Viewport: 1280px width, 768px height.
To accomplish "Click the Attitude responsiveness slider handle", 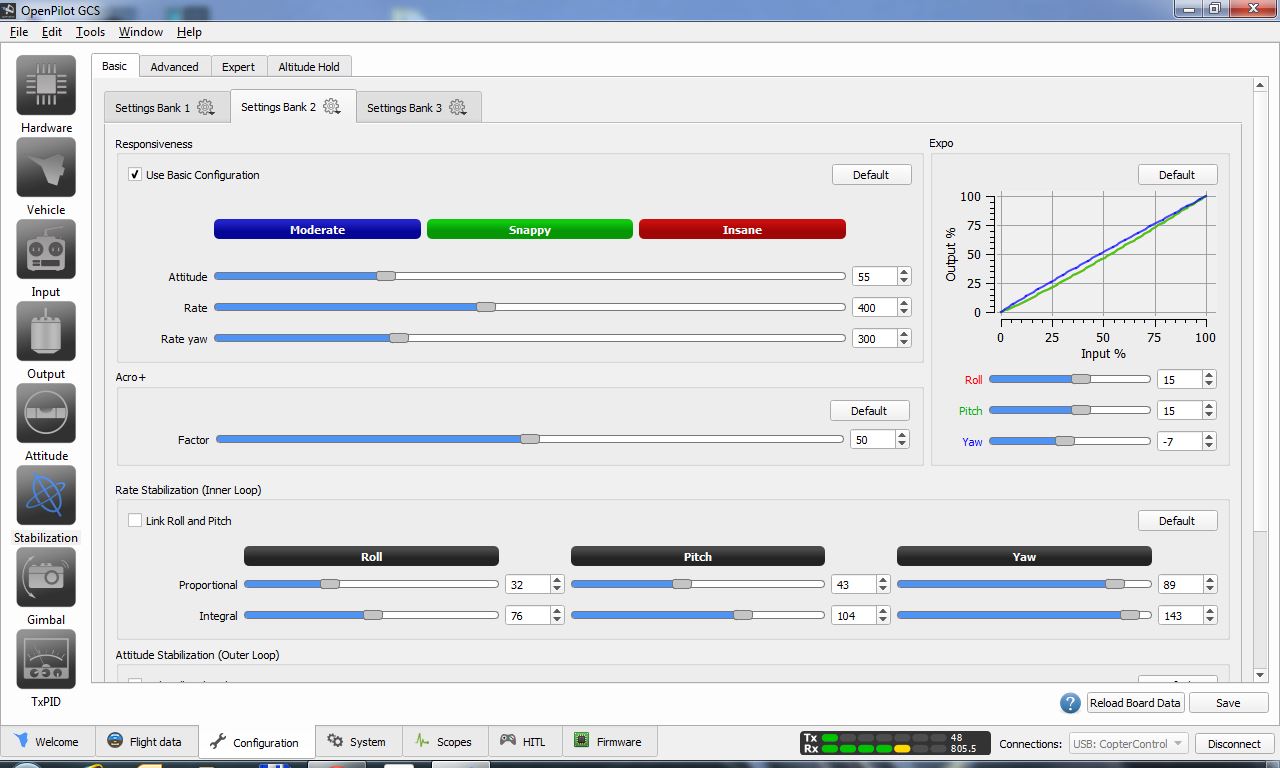I will click(386, 276).
